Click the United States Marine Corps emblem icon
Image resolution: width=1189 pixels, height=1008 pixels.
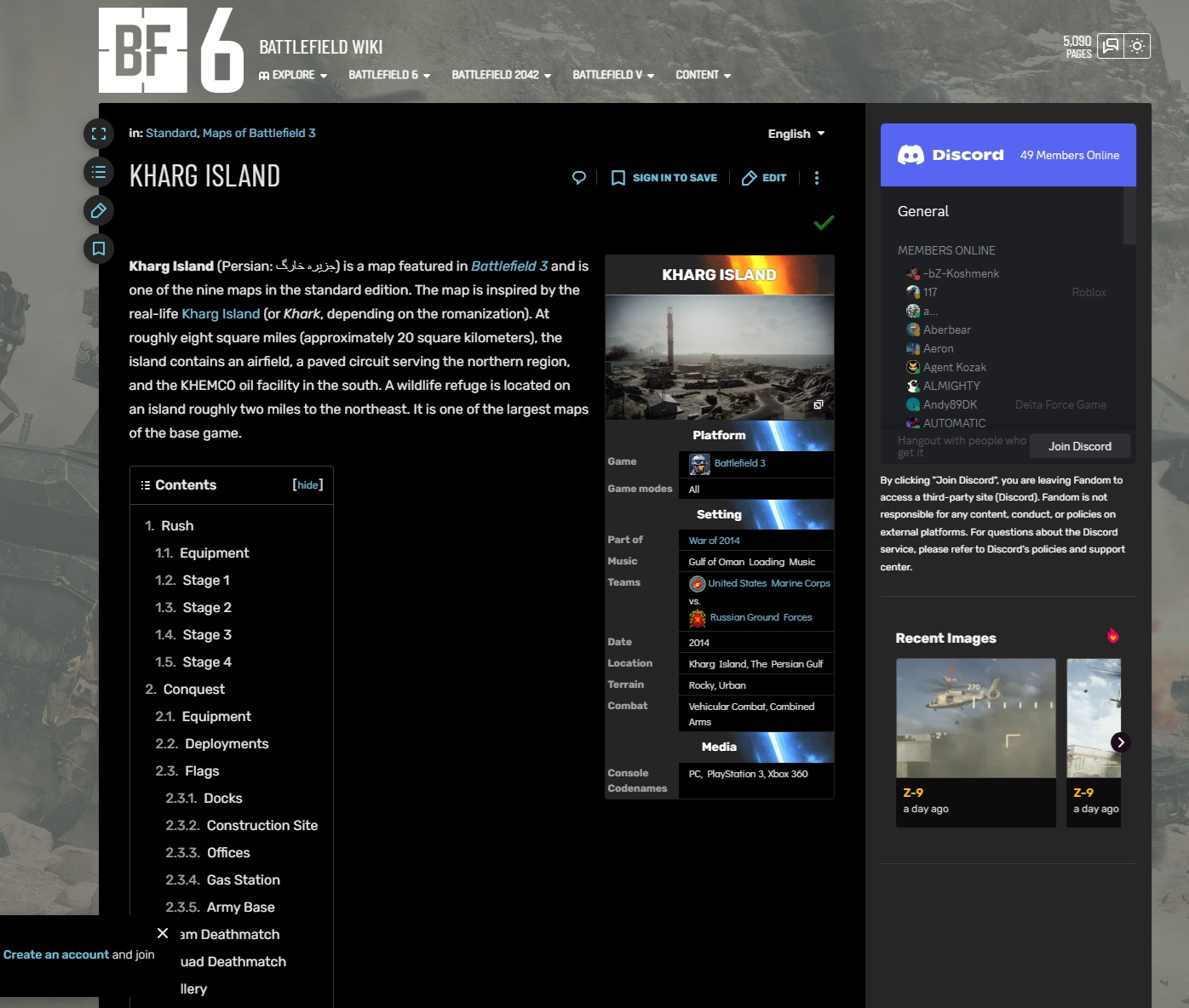[x=698, y=583]
